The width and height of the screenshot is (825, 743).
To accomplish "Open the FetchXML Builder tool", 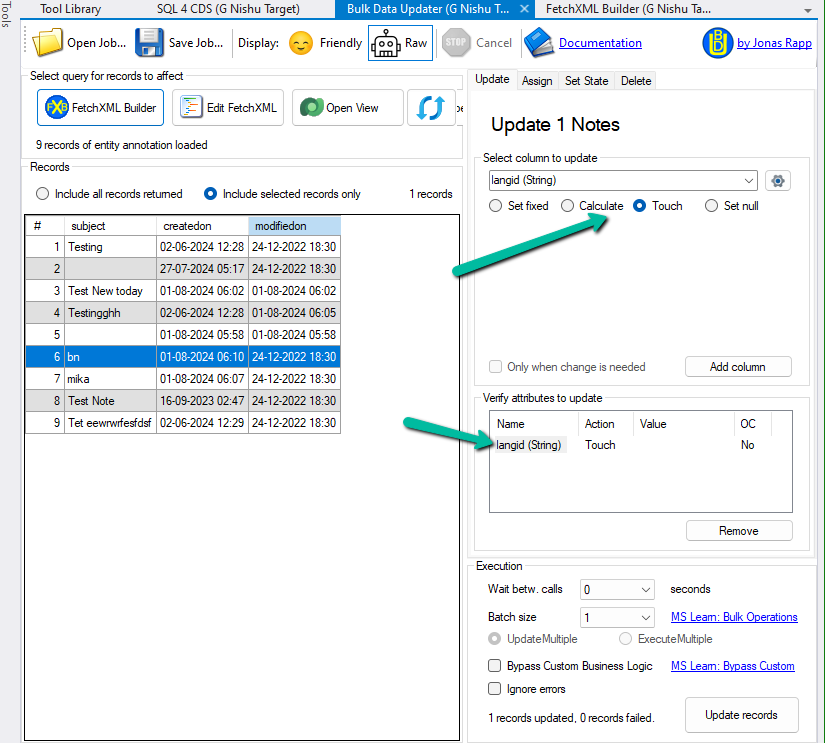I will (x=99, y=107).
